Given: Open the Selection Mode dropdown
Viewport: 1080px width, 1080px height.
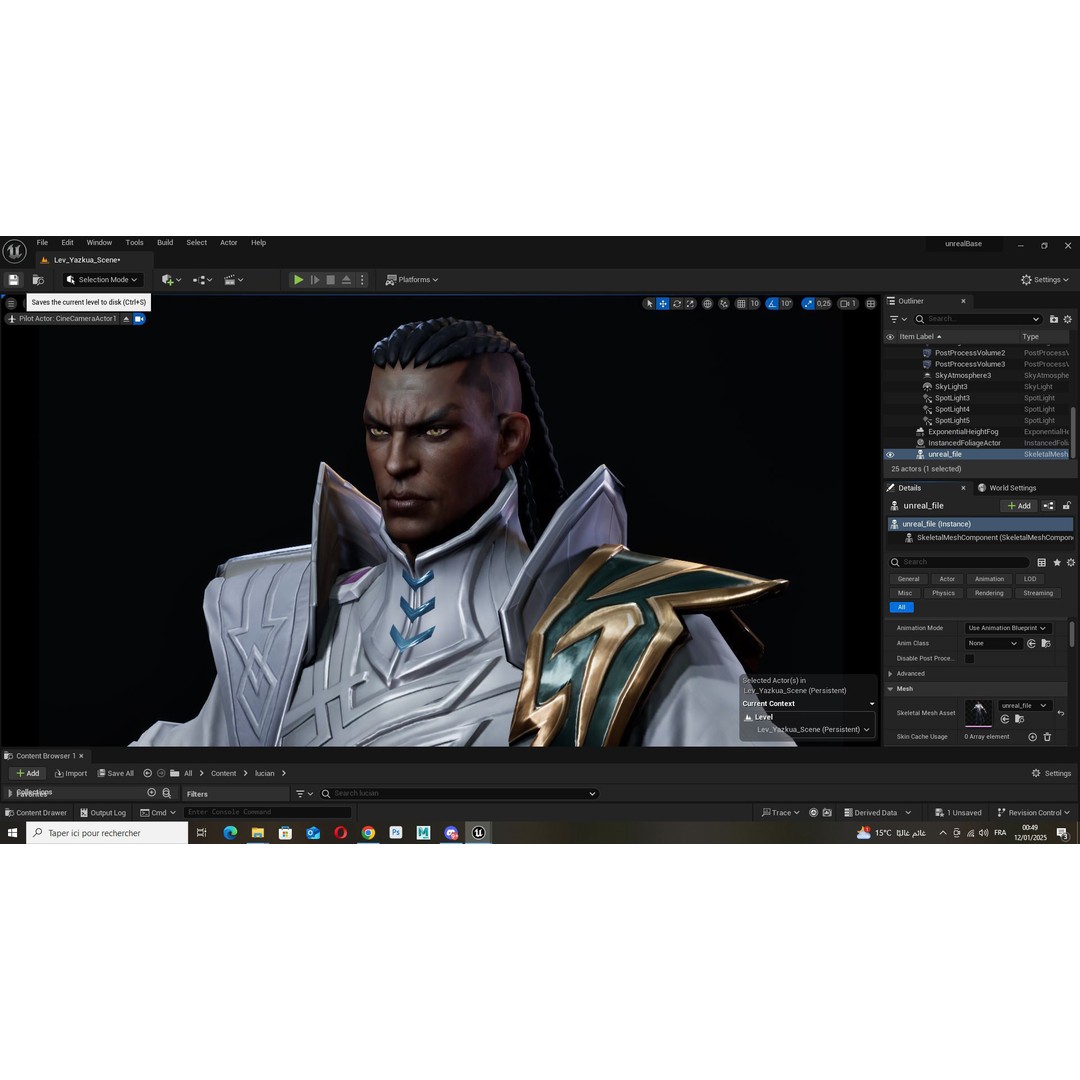Looking at the screenshot, I should coord(103,280).
